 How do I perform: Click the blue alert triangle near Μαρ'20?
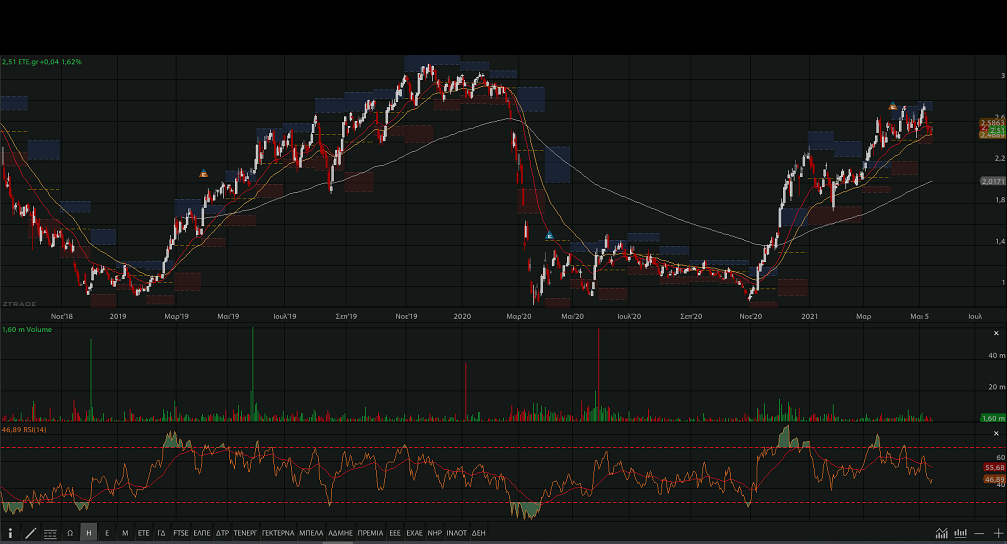(x=549, y=236)
